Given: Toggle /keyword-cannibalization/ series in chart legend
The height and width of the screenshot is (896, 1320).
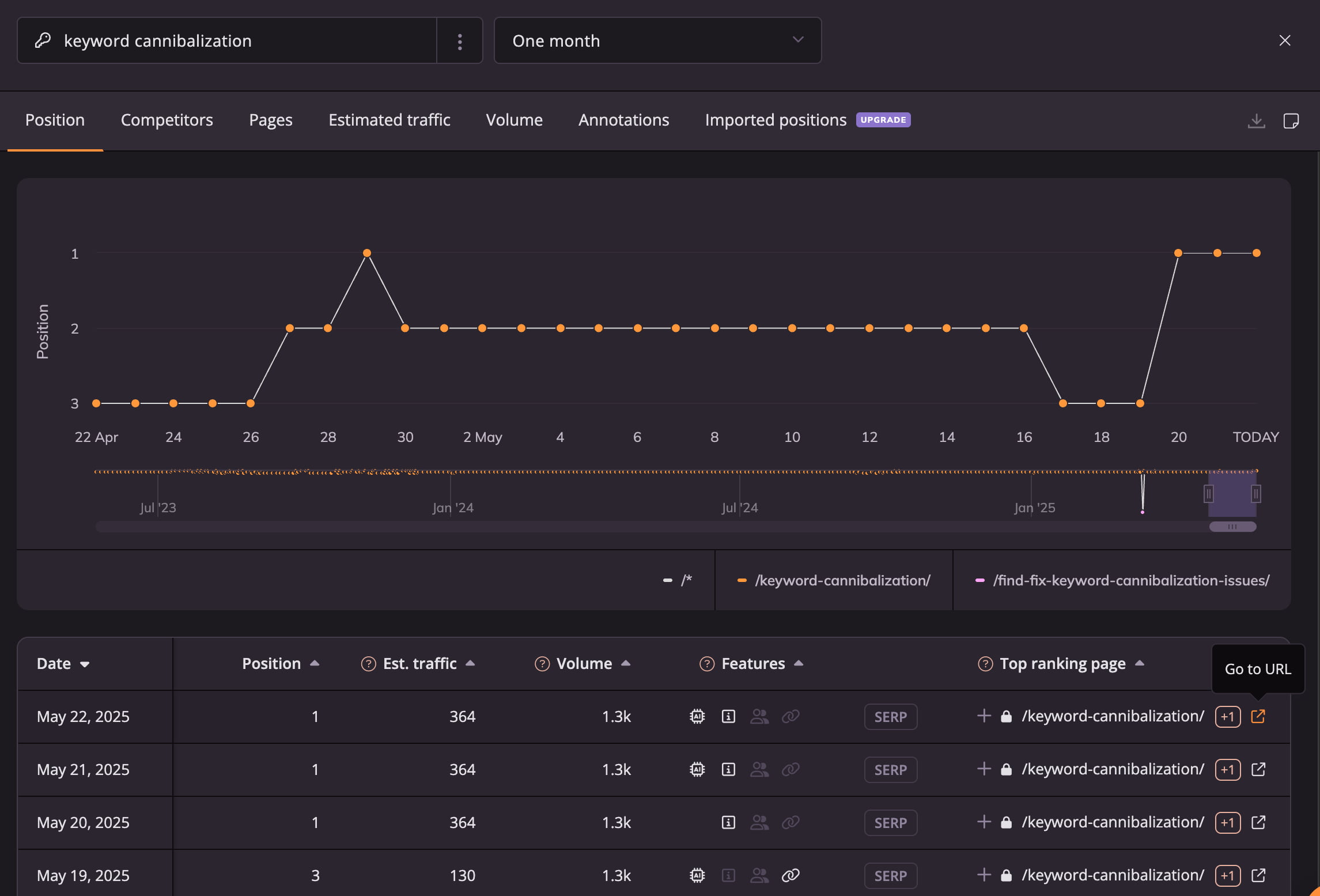Looking at the screenshot, I should (834, 580).
